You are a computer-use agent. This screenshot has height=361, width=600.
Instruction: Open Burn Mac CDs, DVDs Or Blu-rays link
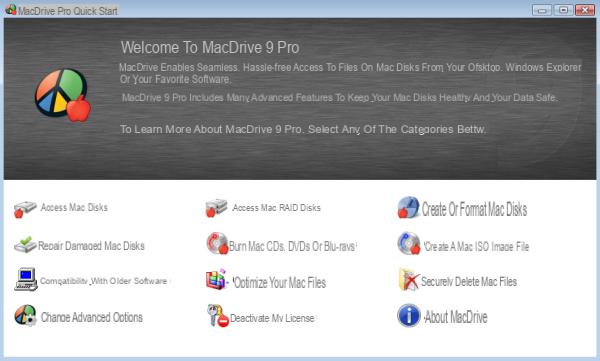point(292,246)
